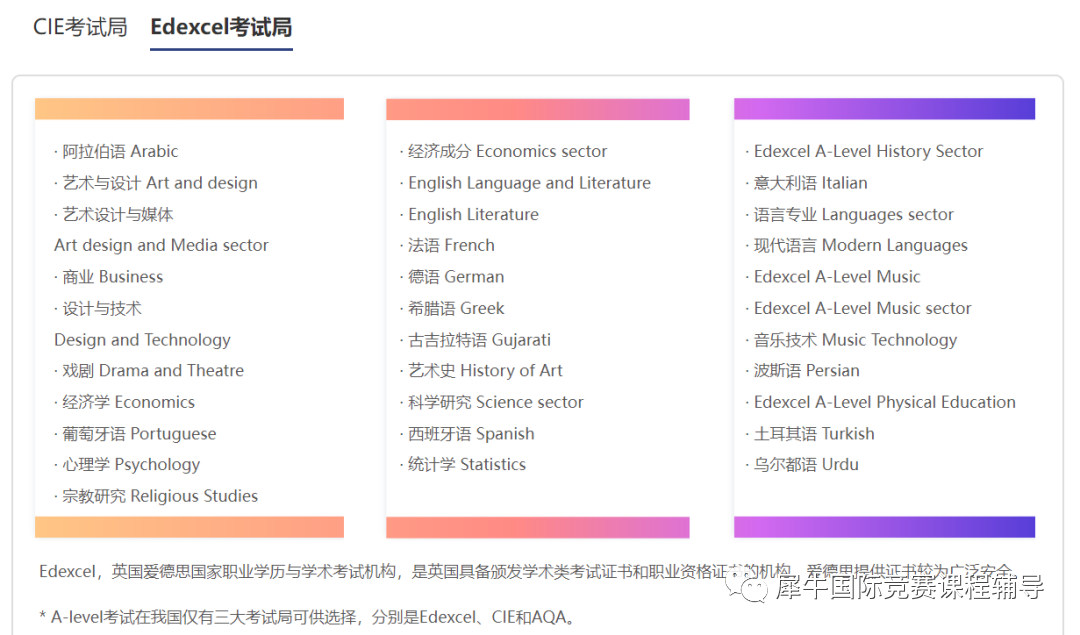The height and width of the screenshot is (635, 1080).
Task: Select the 统计学 Statistics subject
Action: click(x=467, y=465)
